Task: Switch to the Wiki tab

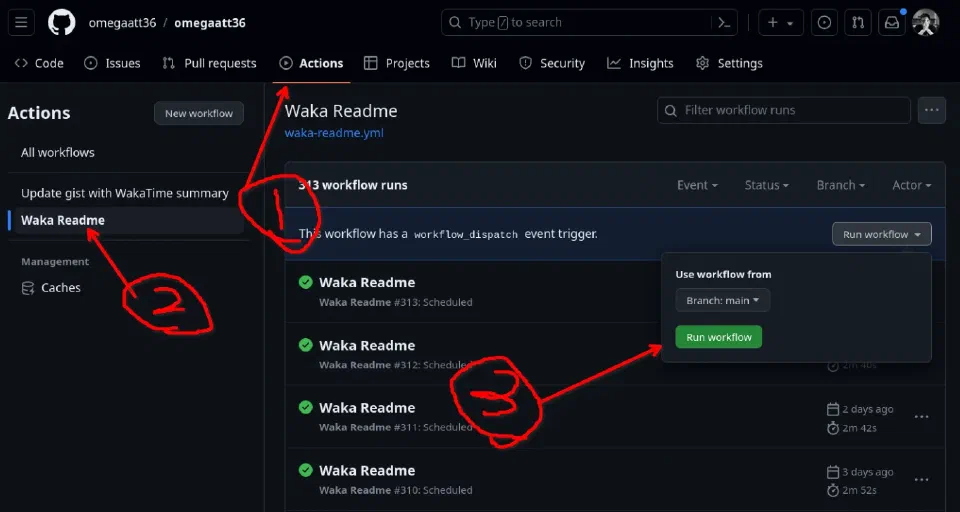Action: click(x=474, y=63)
